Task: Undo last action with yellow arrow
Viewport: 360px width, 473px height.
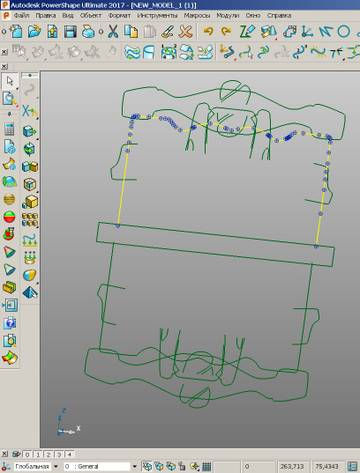Action: (208, 32)
